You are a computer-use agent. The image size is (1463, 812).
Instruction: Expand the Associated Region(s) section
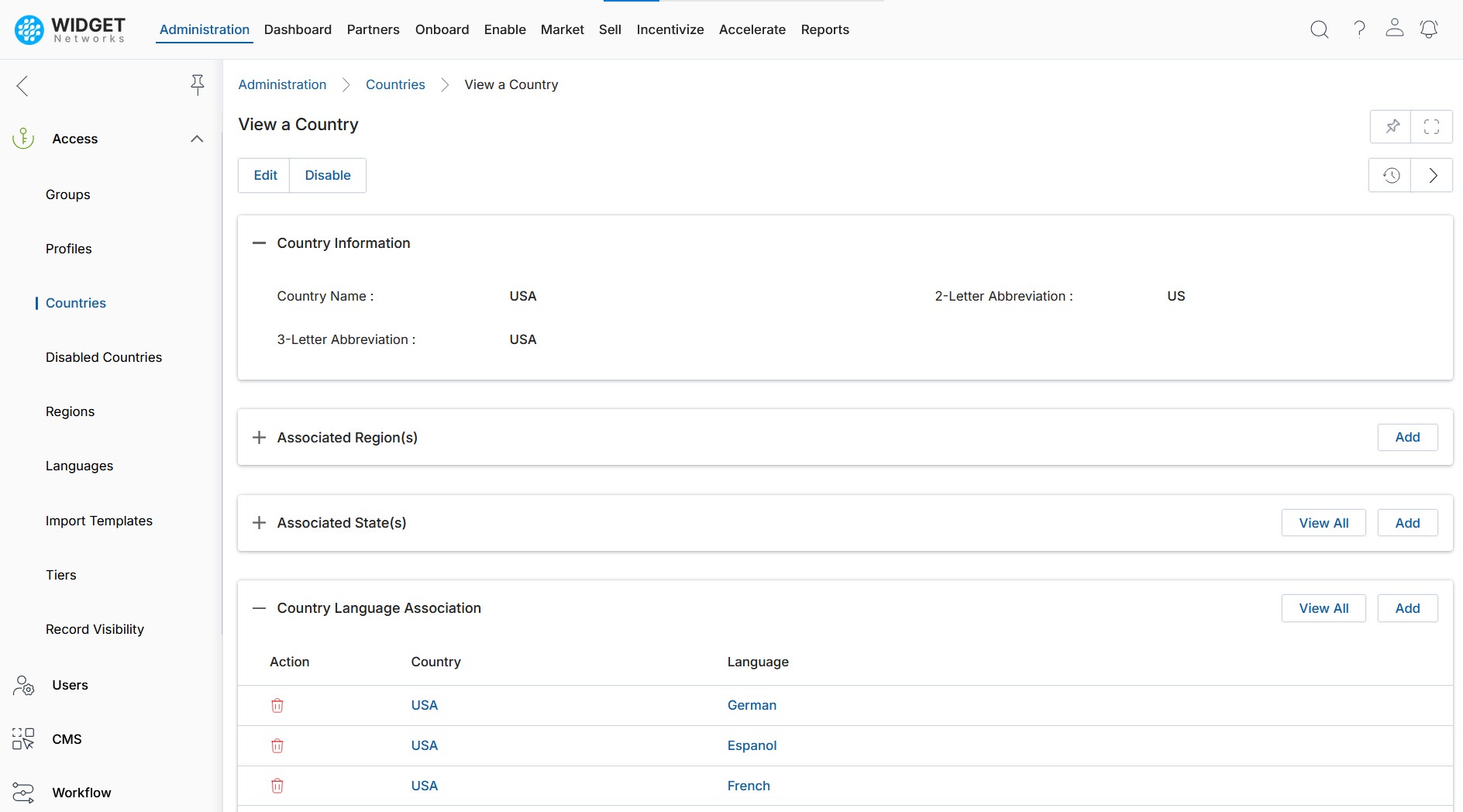259,438
